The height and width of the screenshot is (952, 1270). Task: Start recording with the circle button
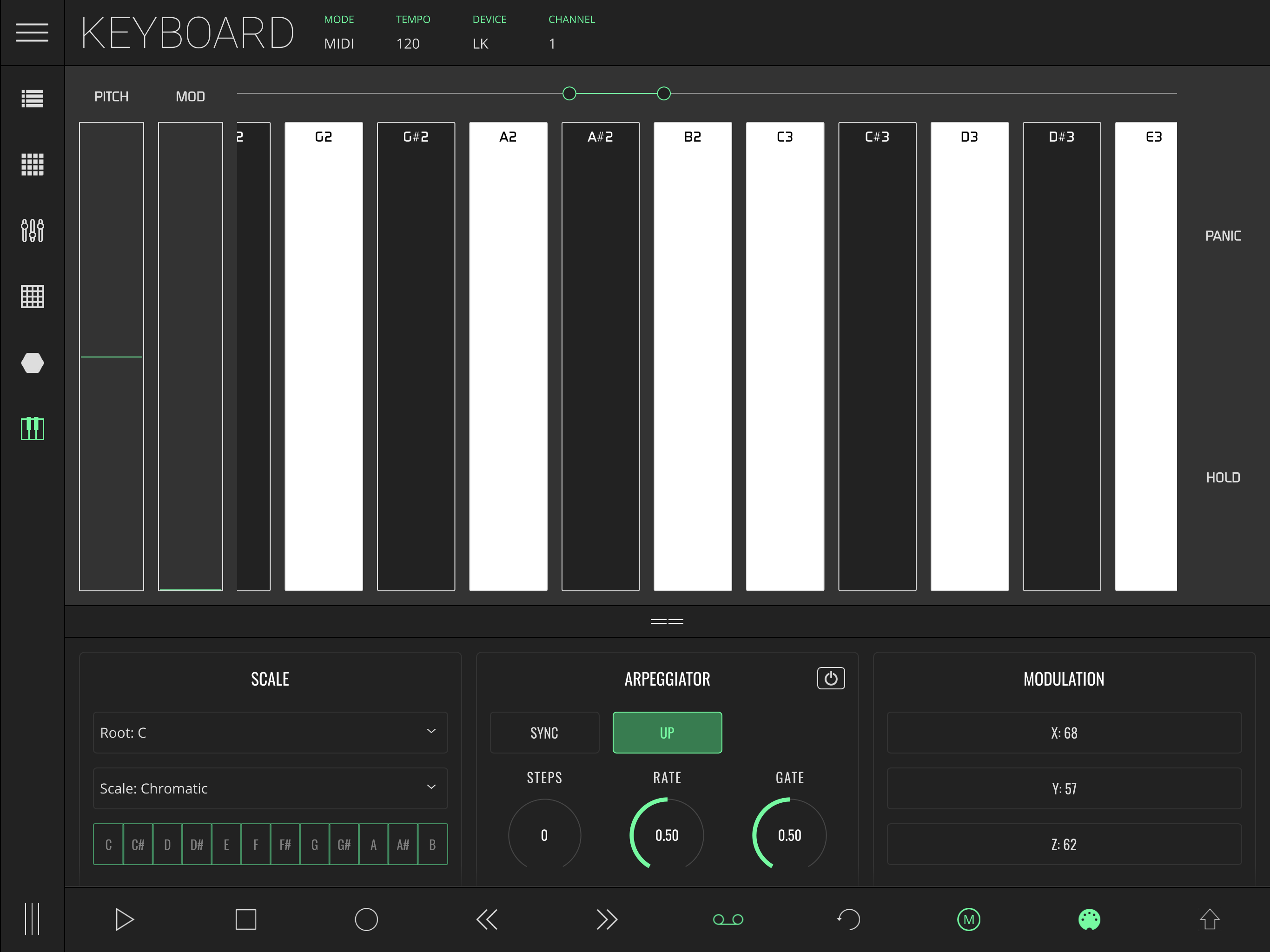[366, 919]
